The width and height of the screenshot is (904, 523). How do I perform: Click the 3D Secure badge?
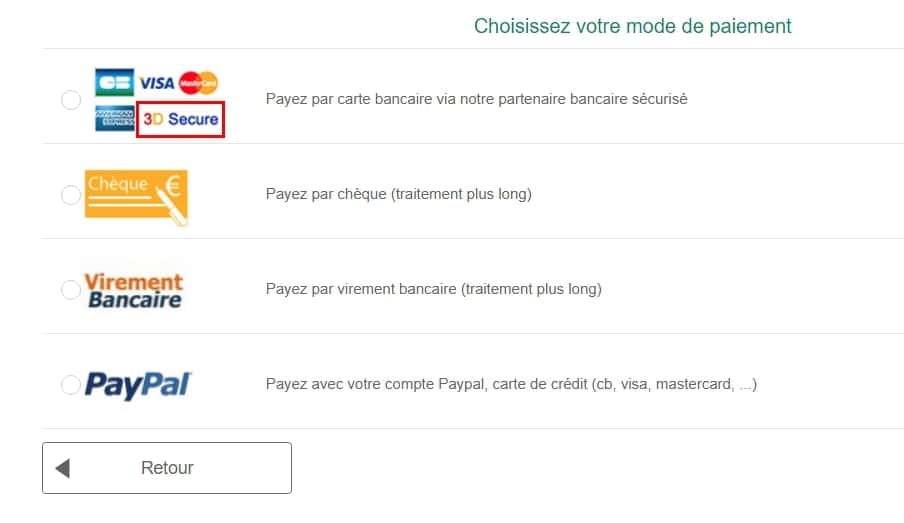180,119
